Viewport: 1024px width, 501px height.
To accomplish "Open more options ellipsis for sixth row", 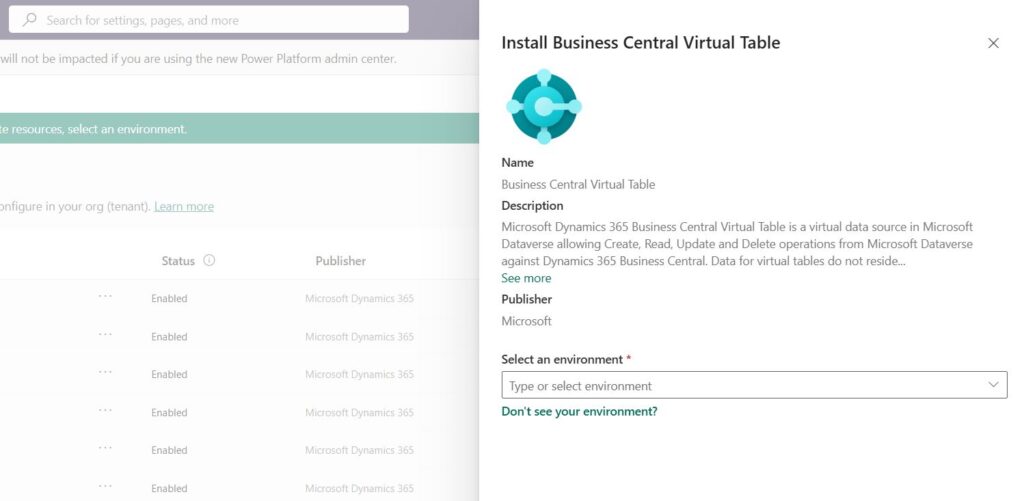I will pyautogui.click(x=105, y=488).
